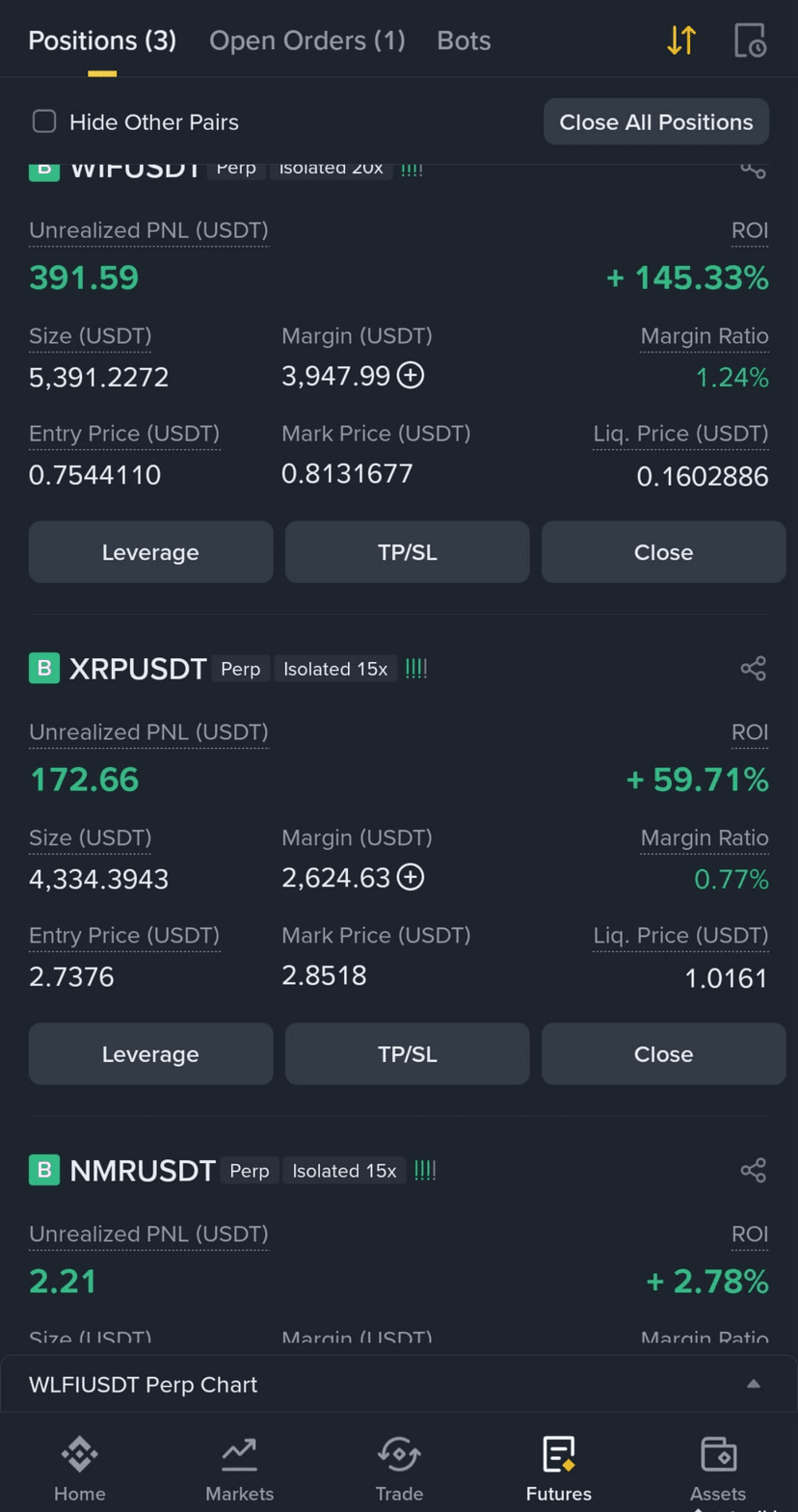The height and width of the screenshot is (1512, 798).
Task: Switch to the Bots tab
Action: click(x=464, y=40)
